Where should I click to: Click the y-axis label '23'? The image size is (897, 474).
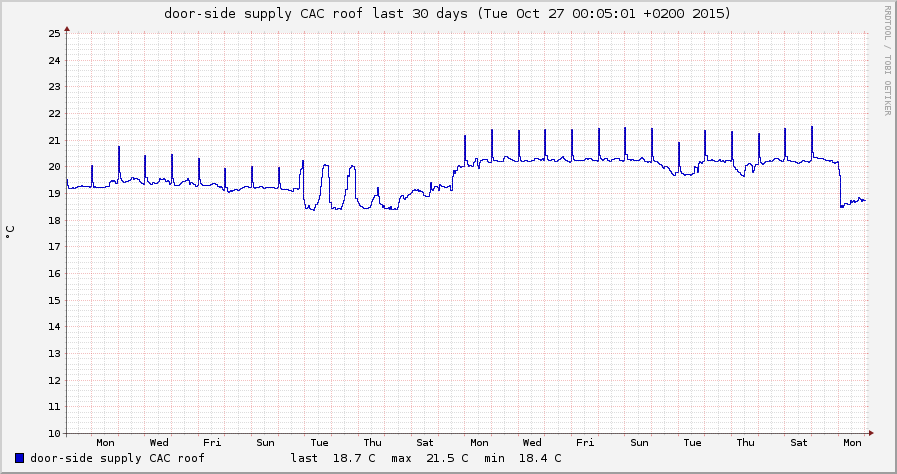54,87
